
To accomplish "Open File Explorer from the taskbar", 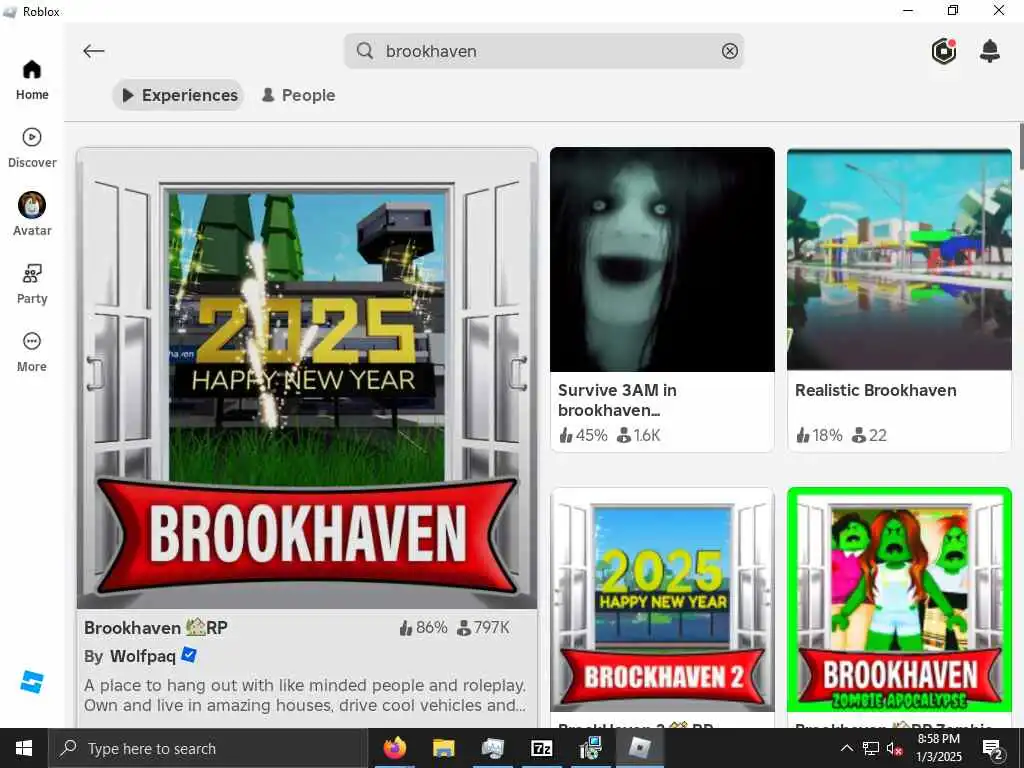I will pyautogui.click(x=443, y=748).
